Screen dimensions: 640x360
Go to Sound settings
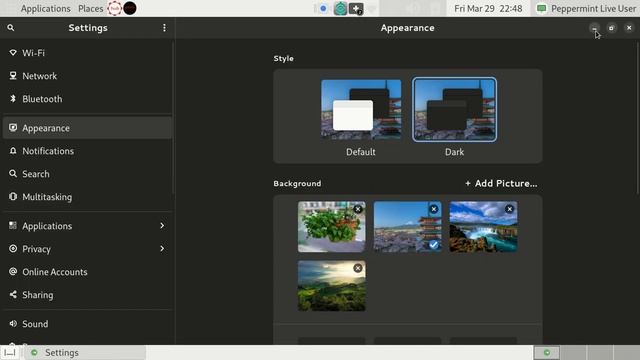point(87,323)
